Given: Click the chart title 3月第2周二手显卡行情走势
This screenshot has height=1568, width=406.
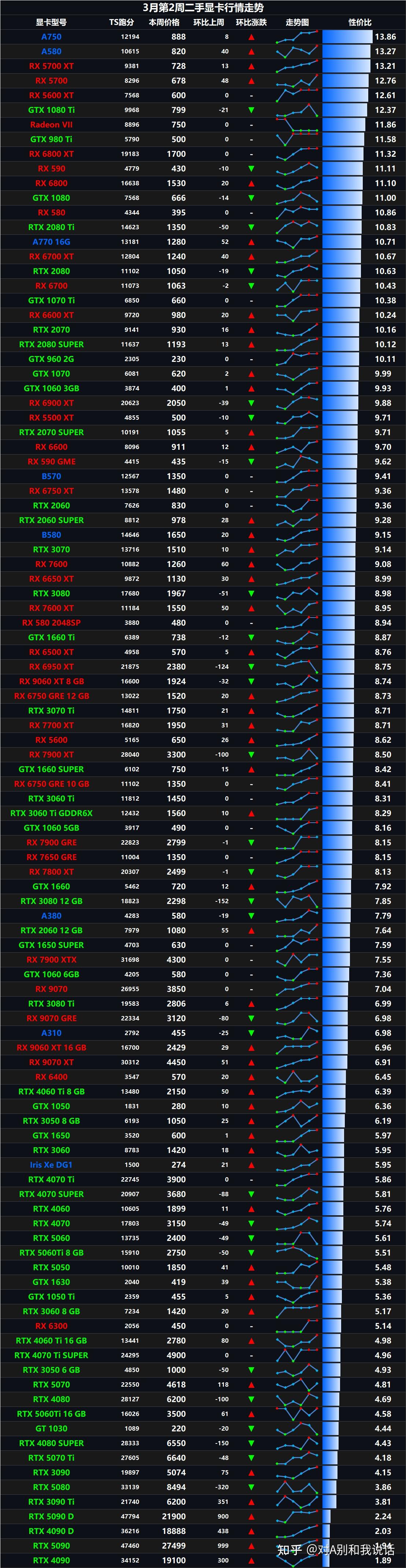Looking at the screenshot, I should coord(203,7).
